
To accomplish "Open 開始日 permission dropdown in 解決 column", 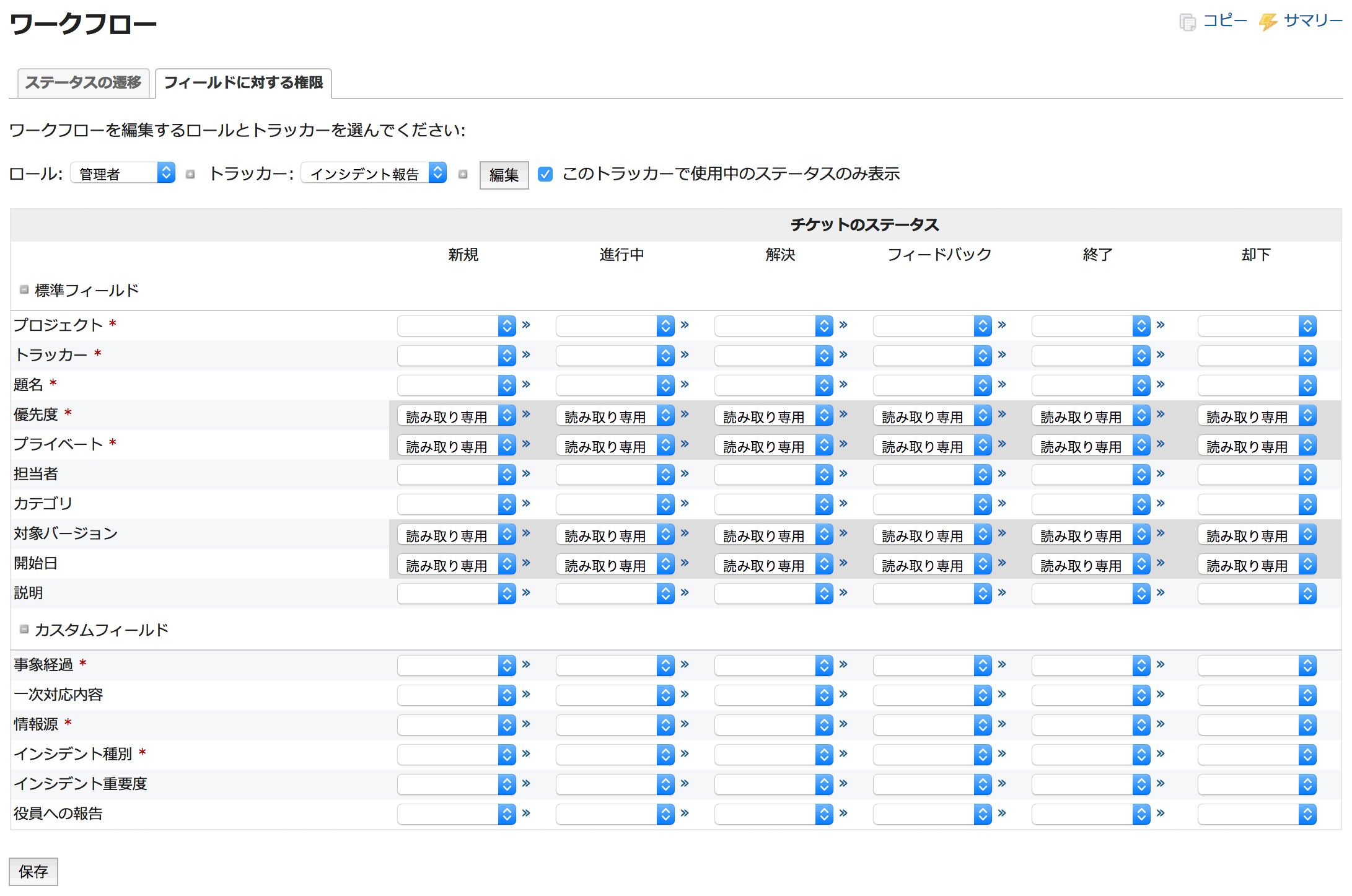I will [x=774, y=564].
